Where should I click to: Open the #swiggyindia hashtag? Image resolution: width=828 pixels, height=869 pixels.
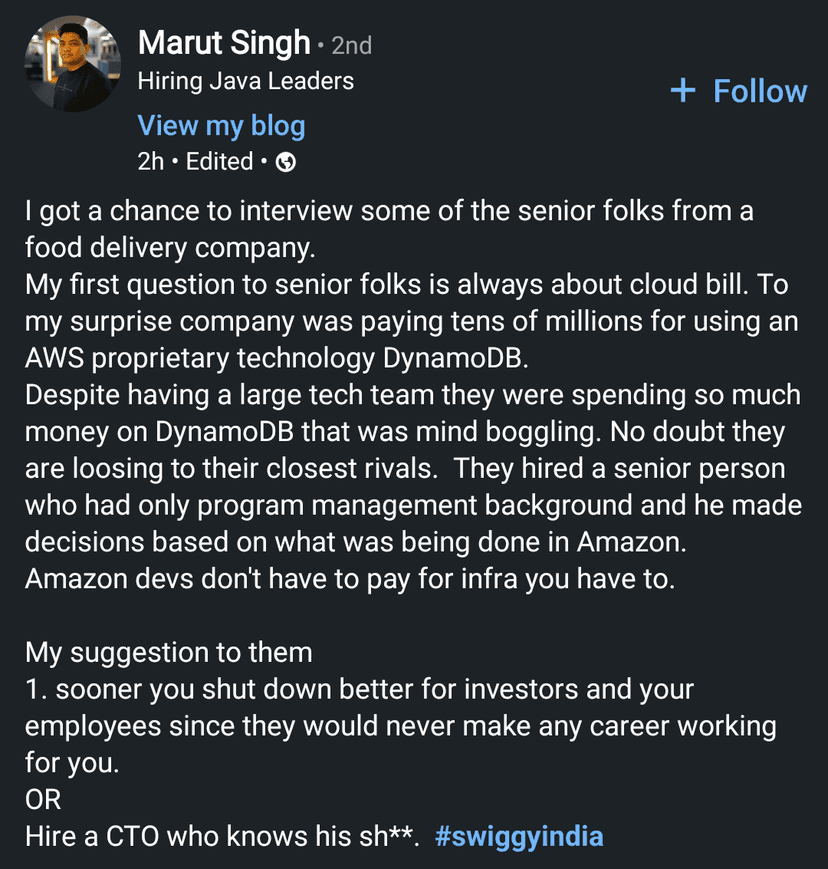tap(519, 835)
